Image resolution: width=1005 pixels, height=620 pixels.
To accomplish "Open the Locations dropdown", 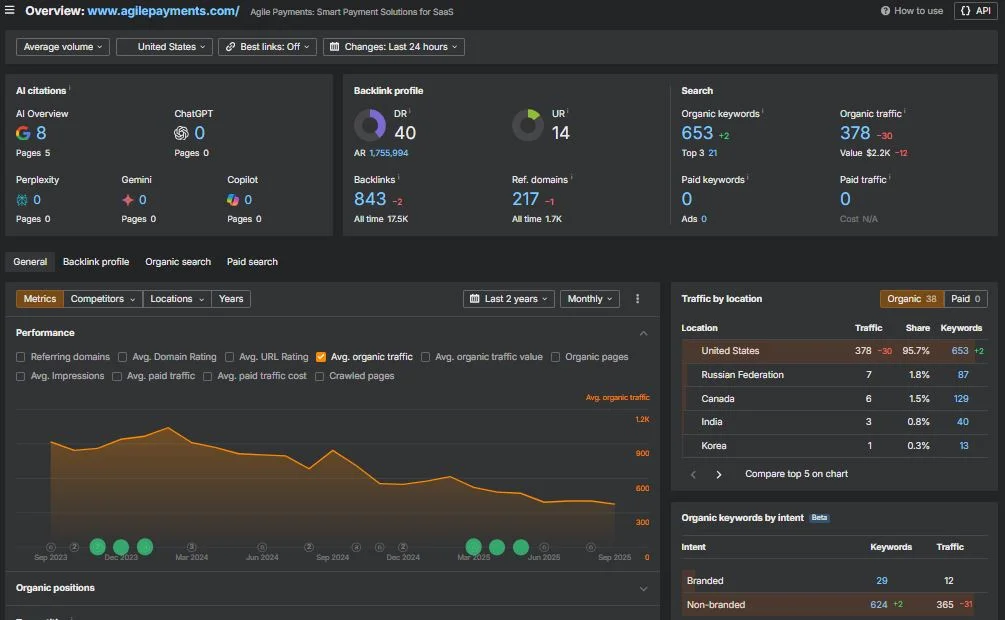I will point(177,299).
